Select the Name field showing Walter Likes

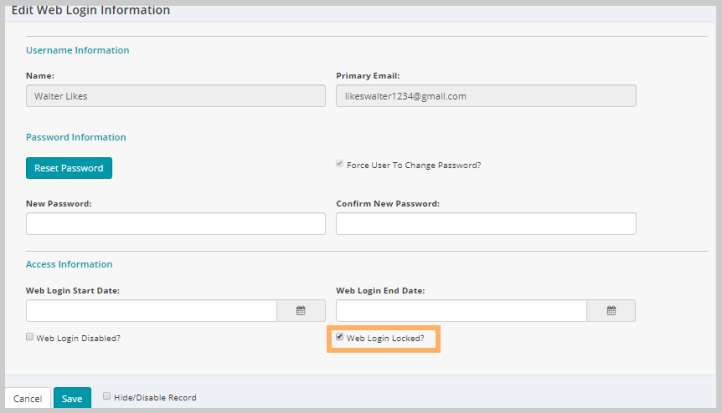176,96
